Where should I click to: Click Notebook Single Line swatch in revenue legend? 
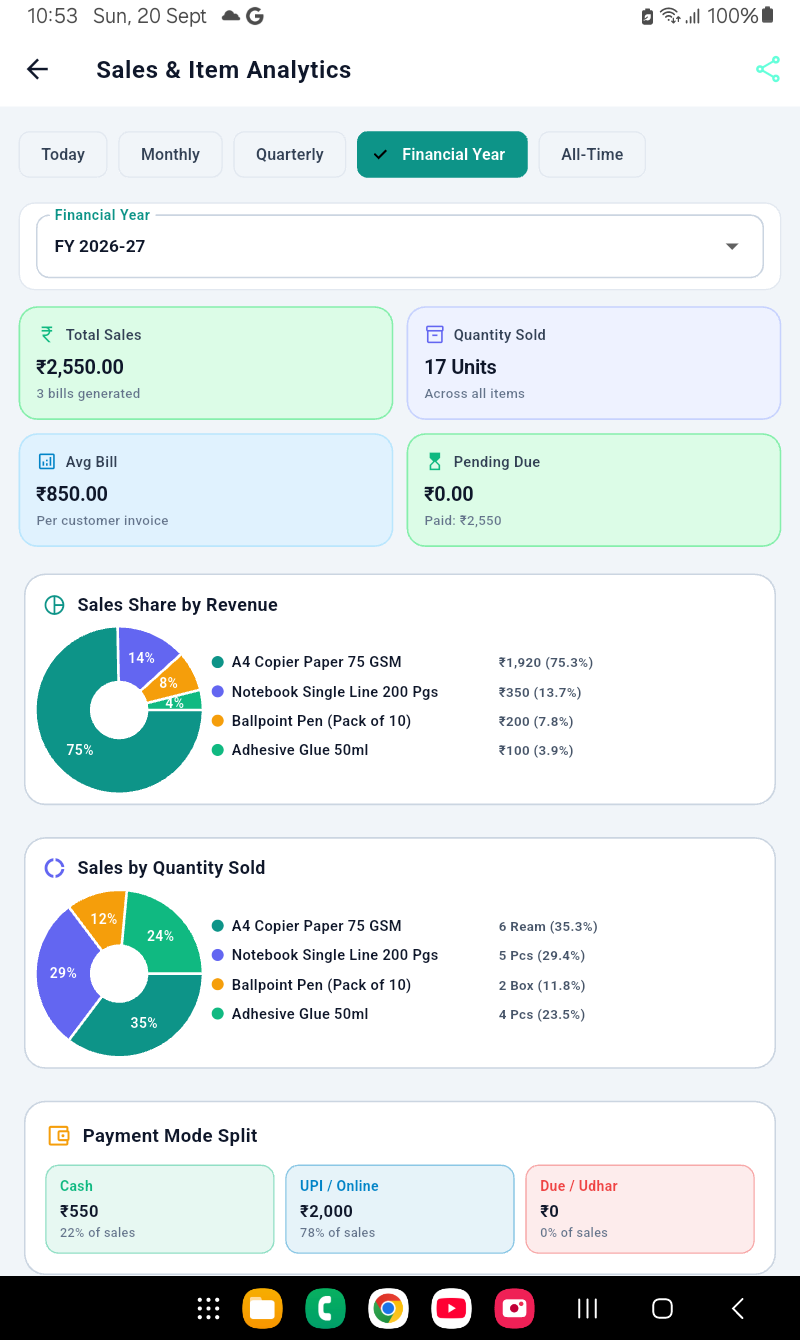tap(218, 692)
